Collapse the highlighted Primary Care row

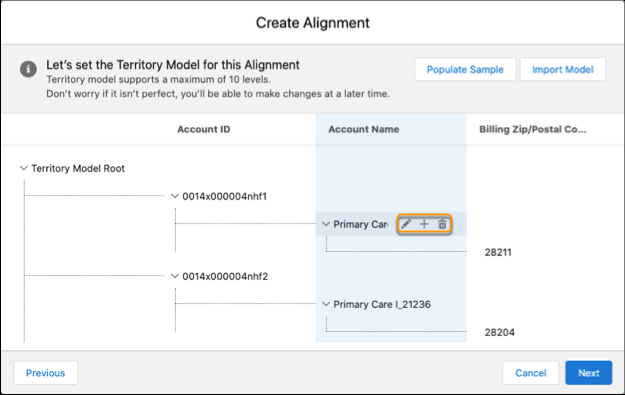[326, 224]
